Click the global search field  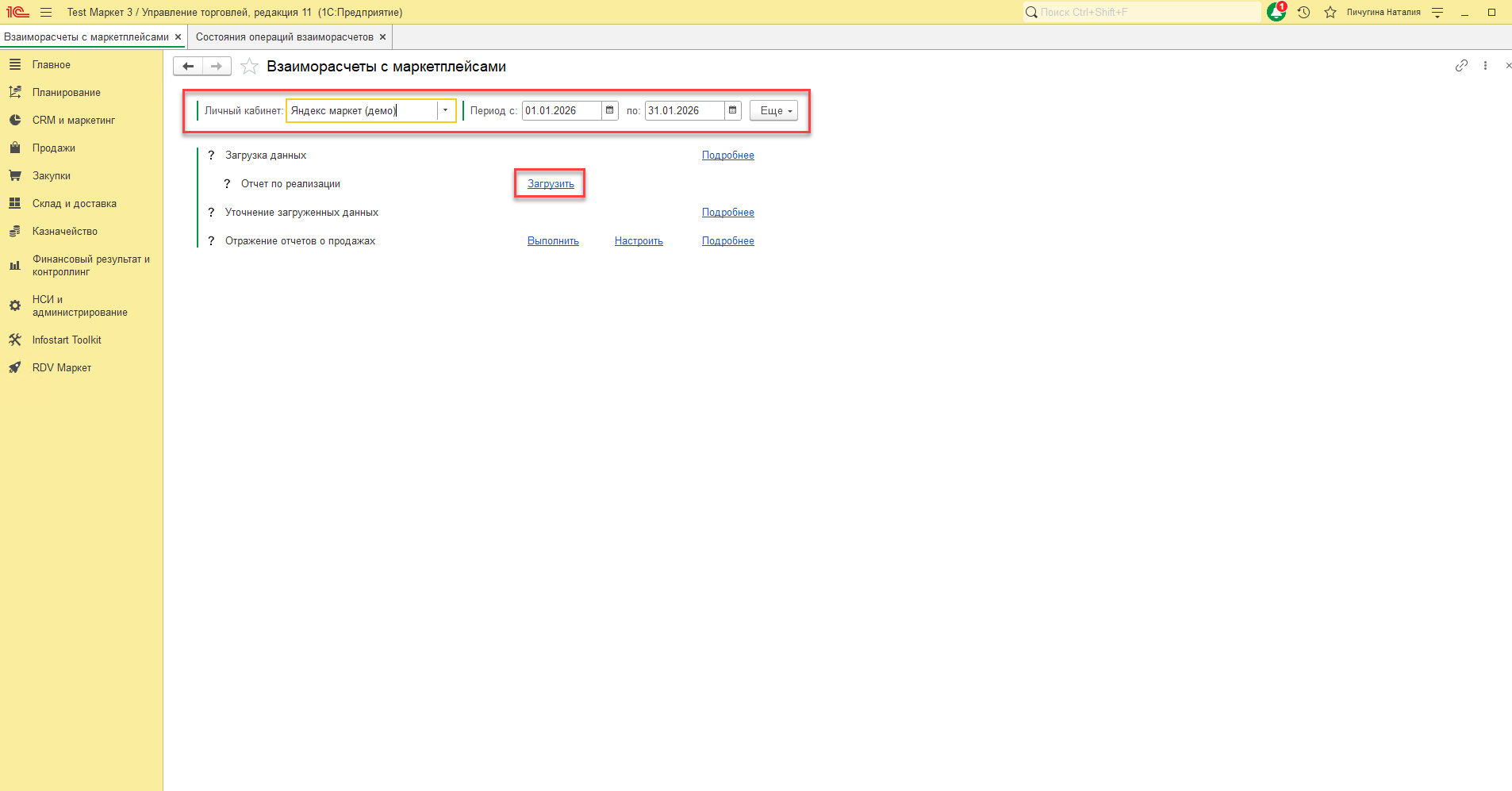(x=1142, y=12)
